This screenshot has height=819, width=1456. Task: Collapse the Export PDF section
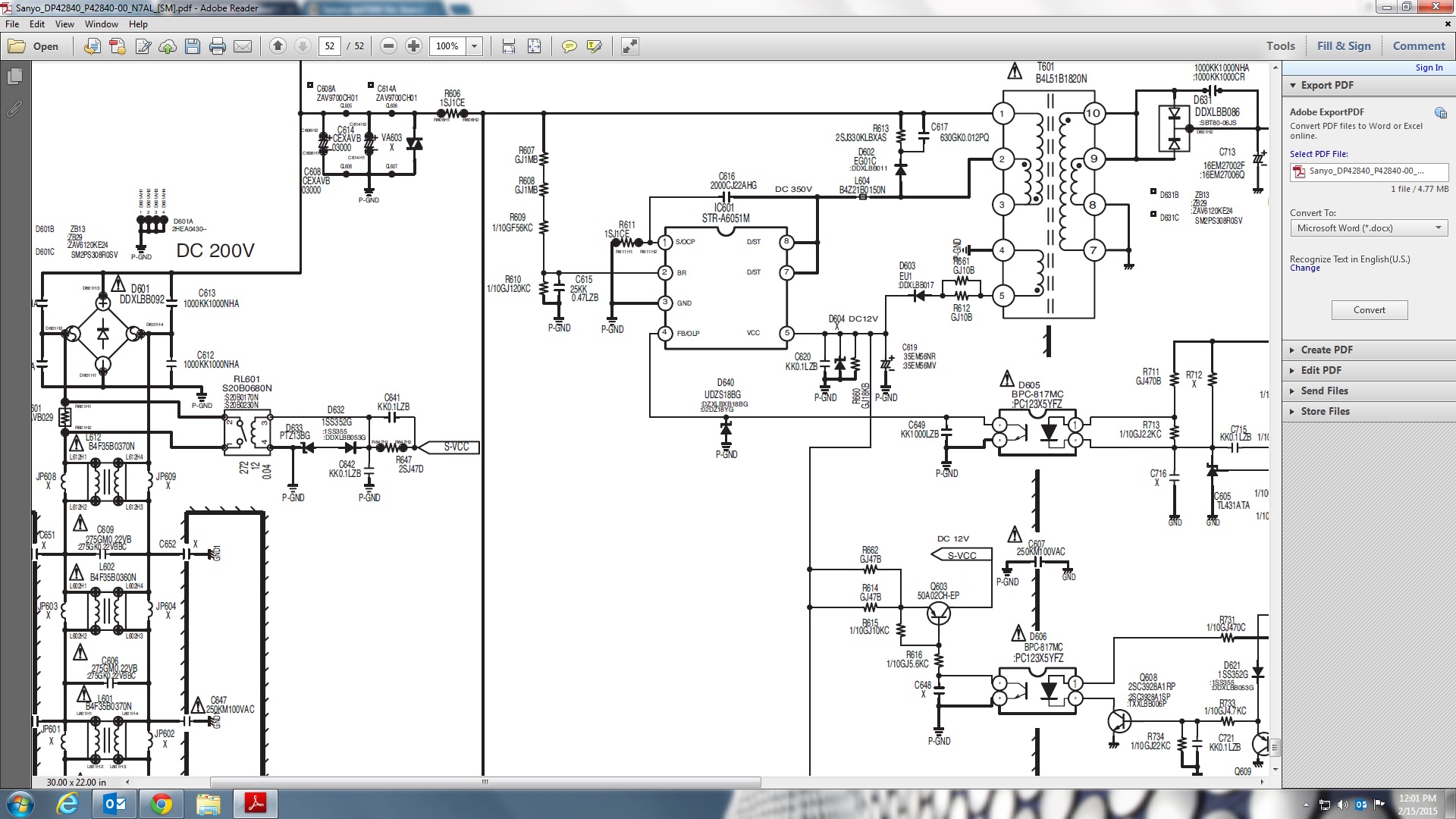(x=1326, y=85)
